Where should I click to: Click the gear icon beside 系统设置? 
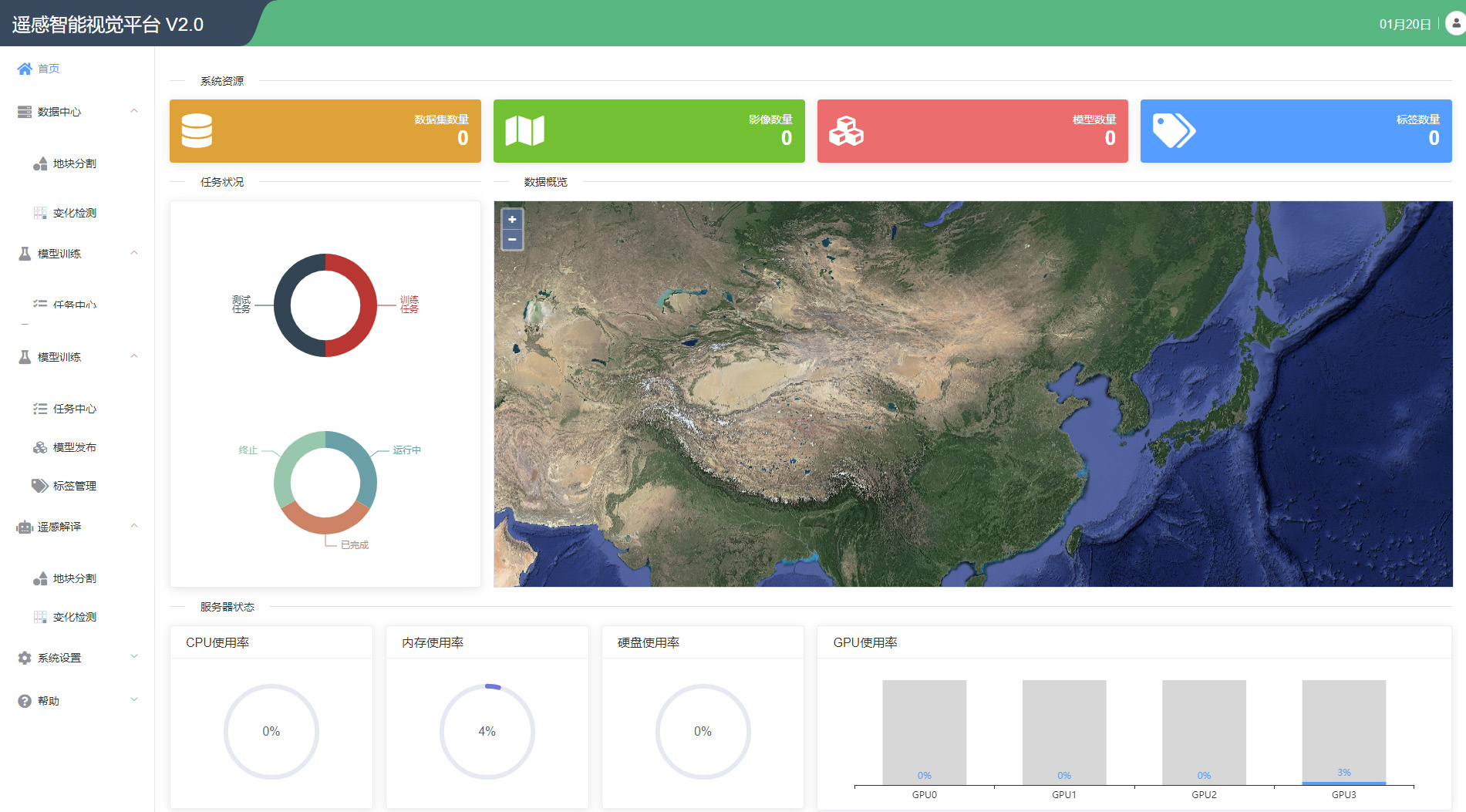tap(25, 658)
